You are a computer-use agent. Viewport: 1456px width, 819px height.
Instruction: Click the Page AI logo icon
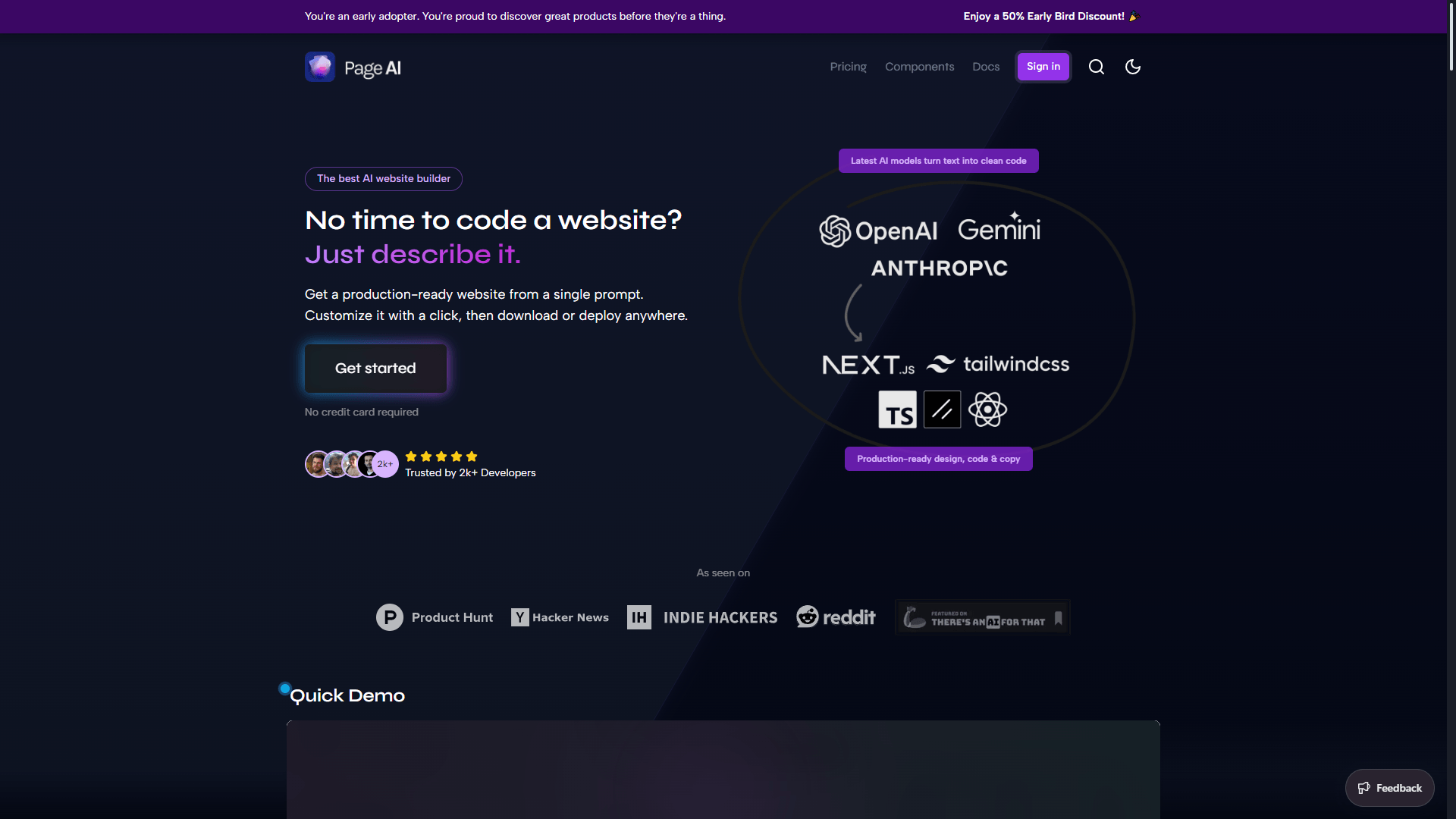point(319,67)
